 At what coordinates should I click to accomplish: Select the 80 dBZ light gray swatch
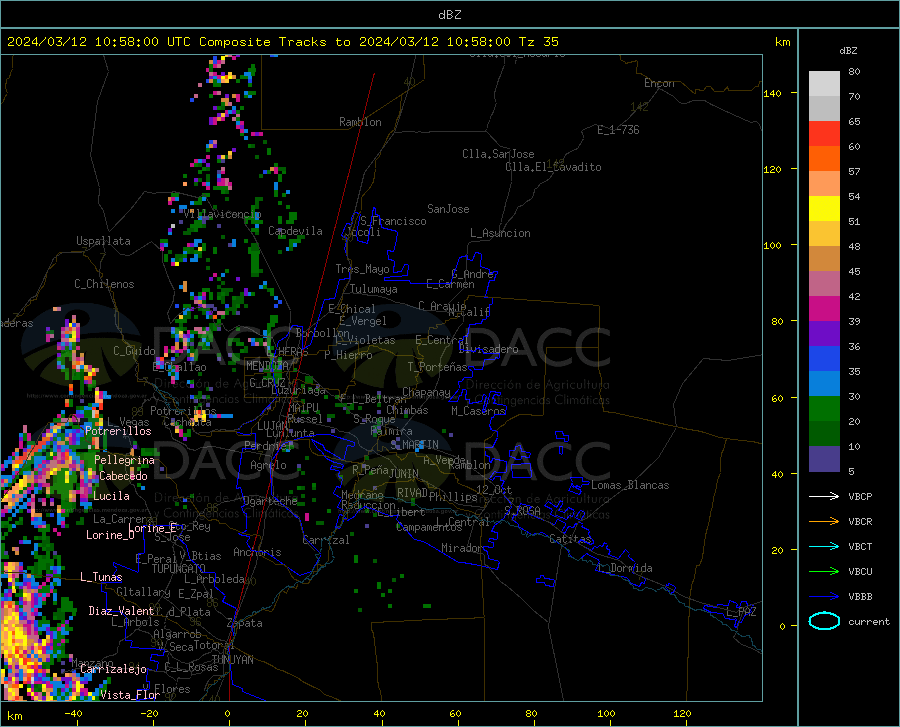point(824,84)
